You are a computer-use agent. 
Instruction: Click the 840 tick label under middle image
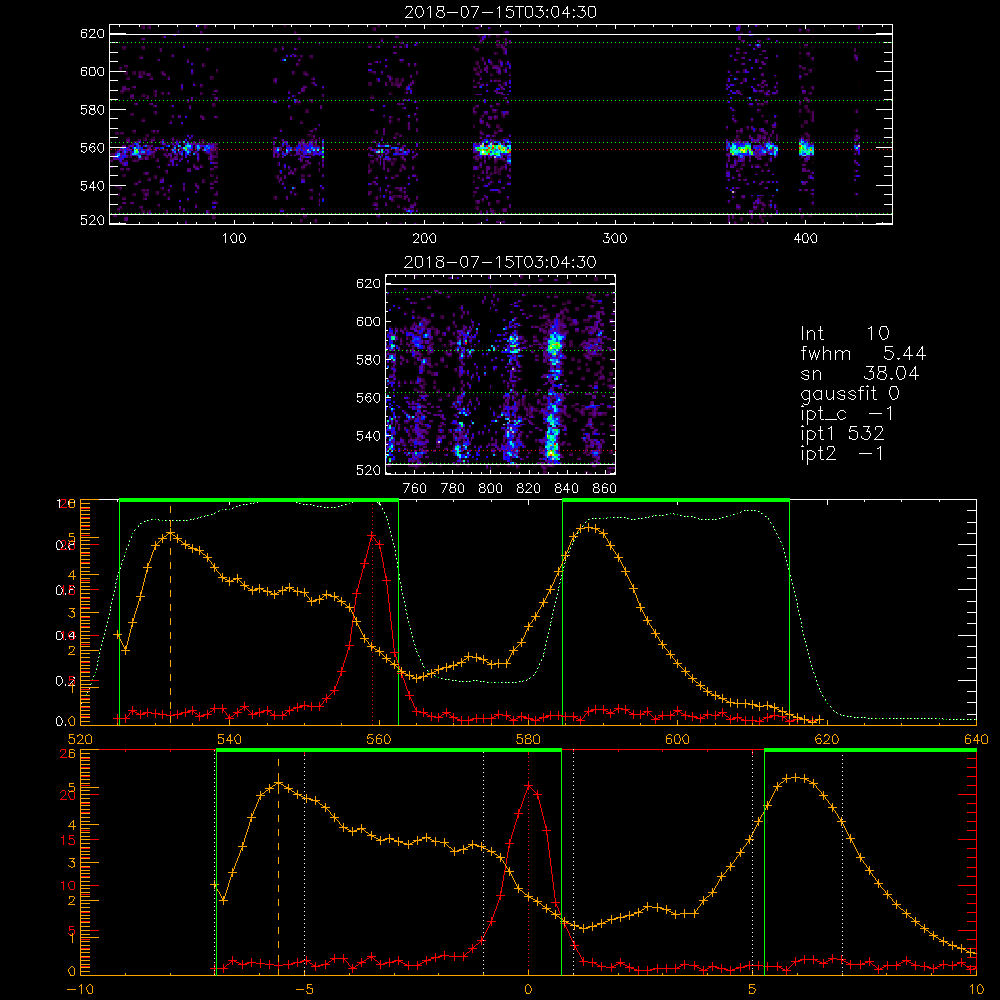tap(566, 489)
